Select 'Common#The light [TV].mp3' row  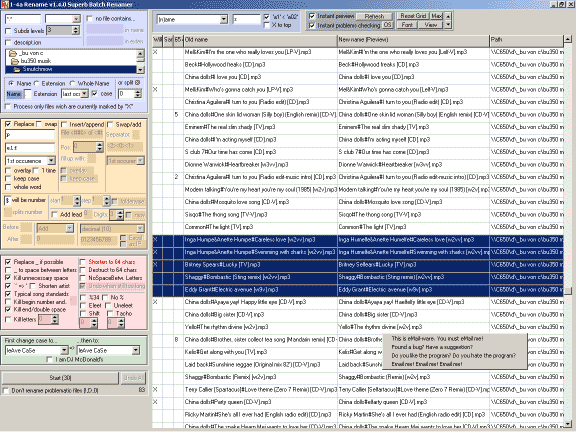click(357, 227)
